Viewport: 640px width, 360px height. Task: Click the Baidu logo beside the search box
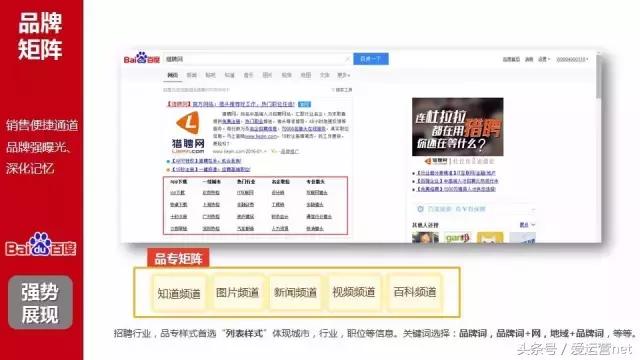142,59
